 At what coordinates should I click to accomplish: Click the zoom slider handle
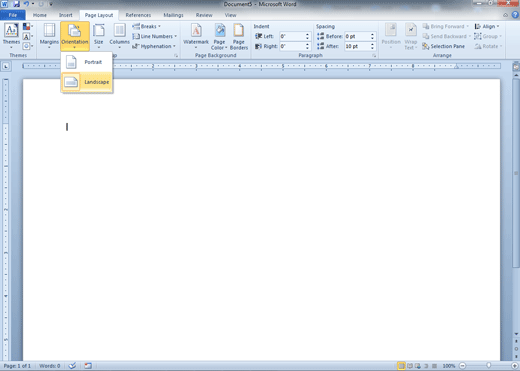(489, 366)
